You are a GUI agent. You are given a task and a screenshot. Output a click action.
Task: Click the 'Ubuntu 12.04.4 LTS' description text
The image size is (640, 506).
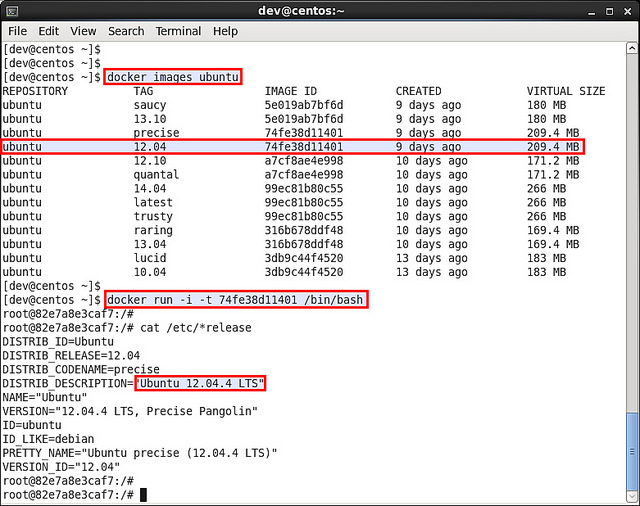point(202,384)
